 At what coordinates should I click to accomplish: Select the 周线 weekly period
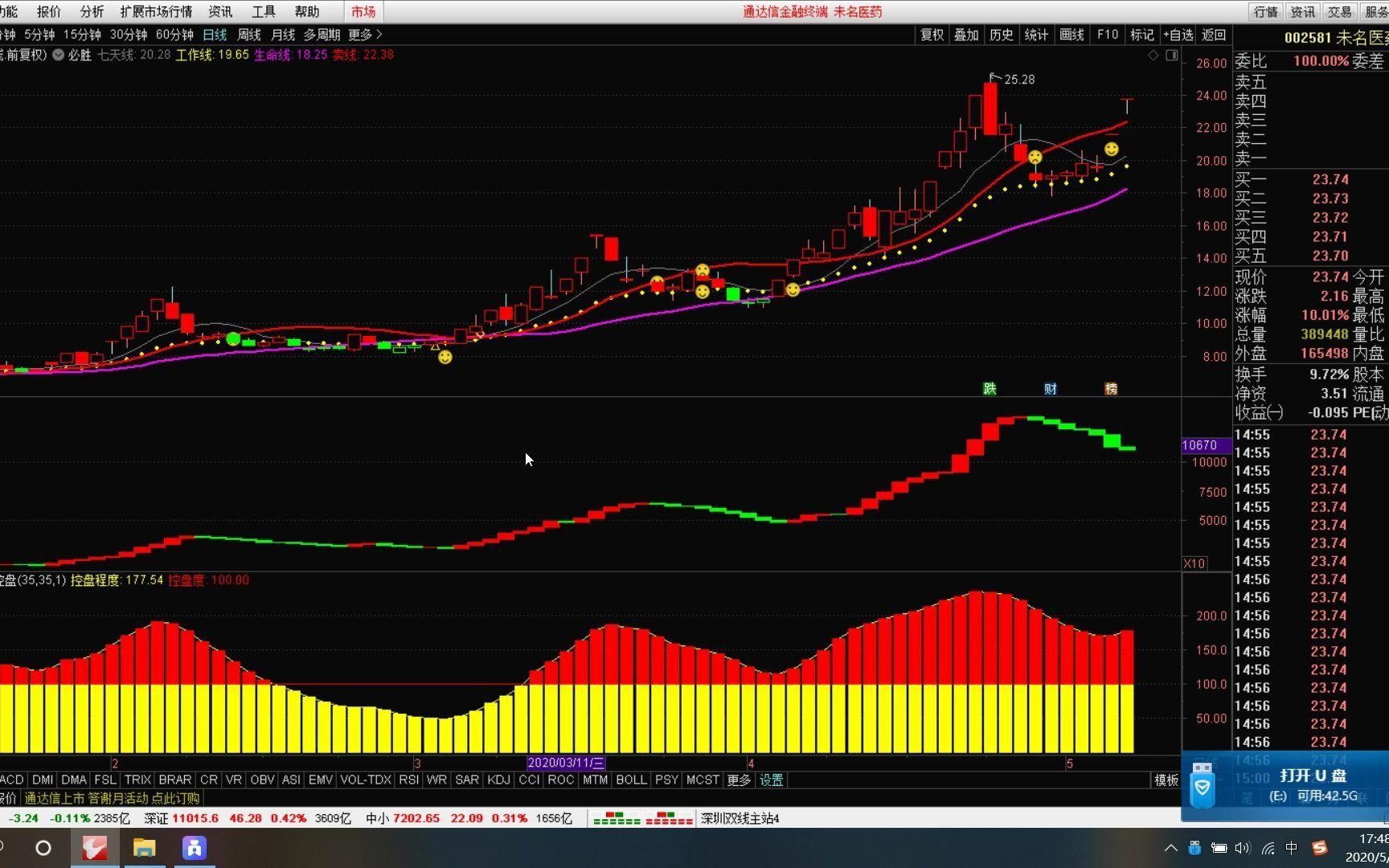pyautogui.click(x=249, y=35)
